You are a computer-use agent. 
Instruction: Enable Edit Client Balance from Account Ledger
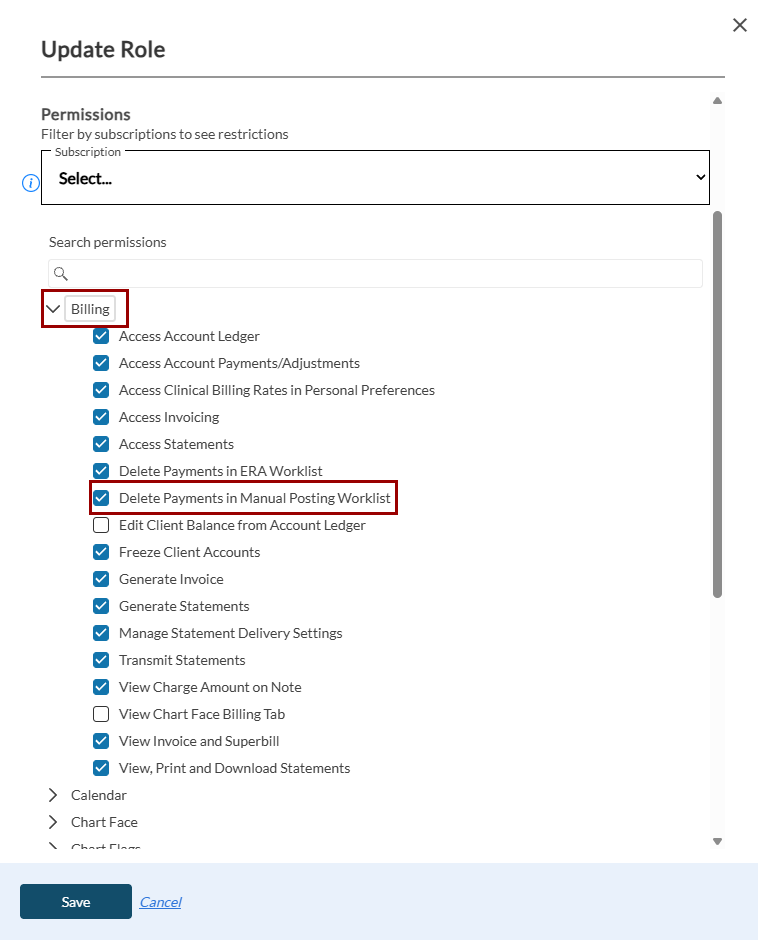pyautogui.click(x=101, y=525)
